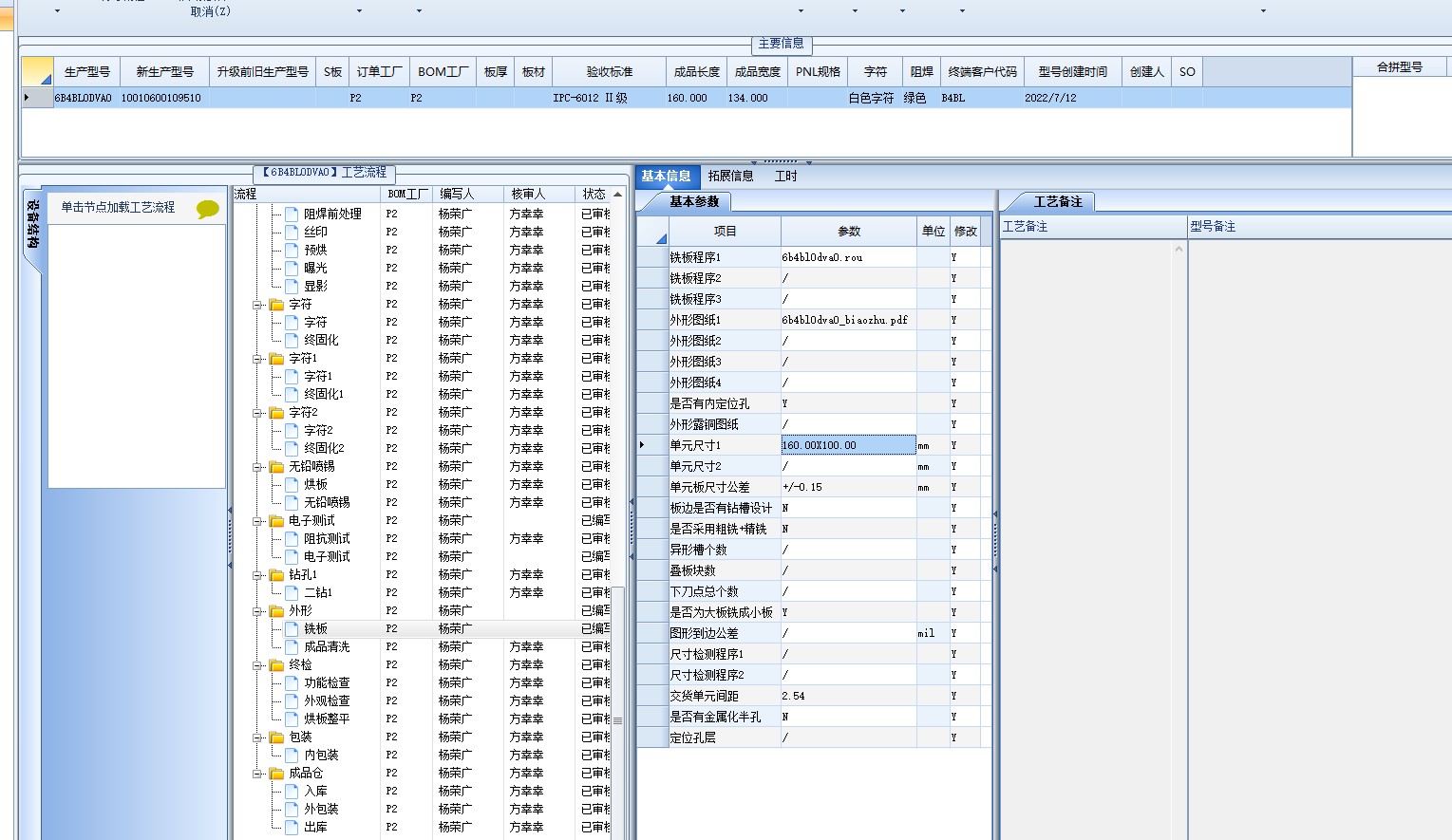
Task: Click the 钻孔1 folder icon
Action: click(x=277, y=575)
